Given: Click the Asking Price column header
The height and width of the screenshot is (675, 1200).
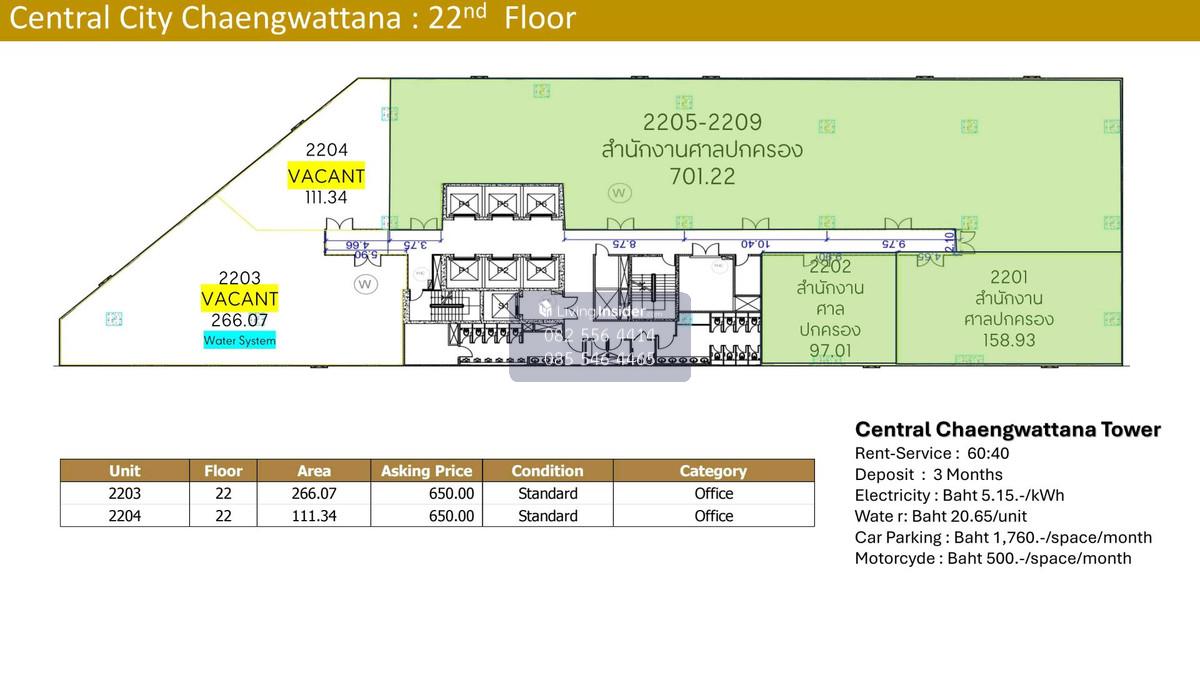Looking at the screenshot, I should 427,471.
